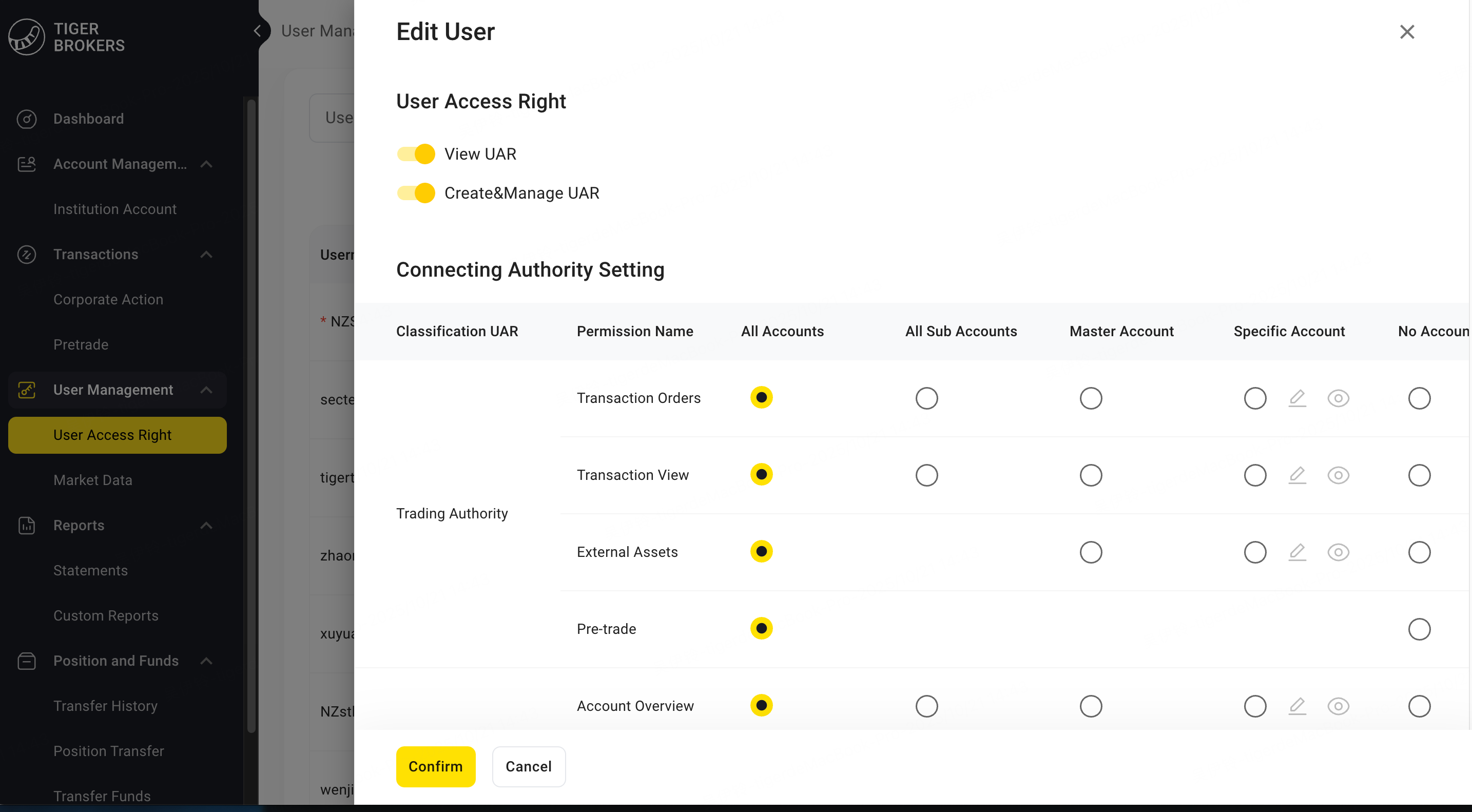The image size is (1472, 812).
Task: Click the eye icon for Transaction View
Action: click(x=1338, y=475)
